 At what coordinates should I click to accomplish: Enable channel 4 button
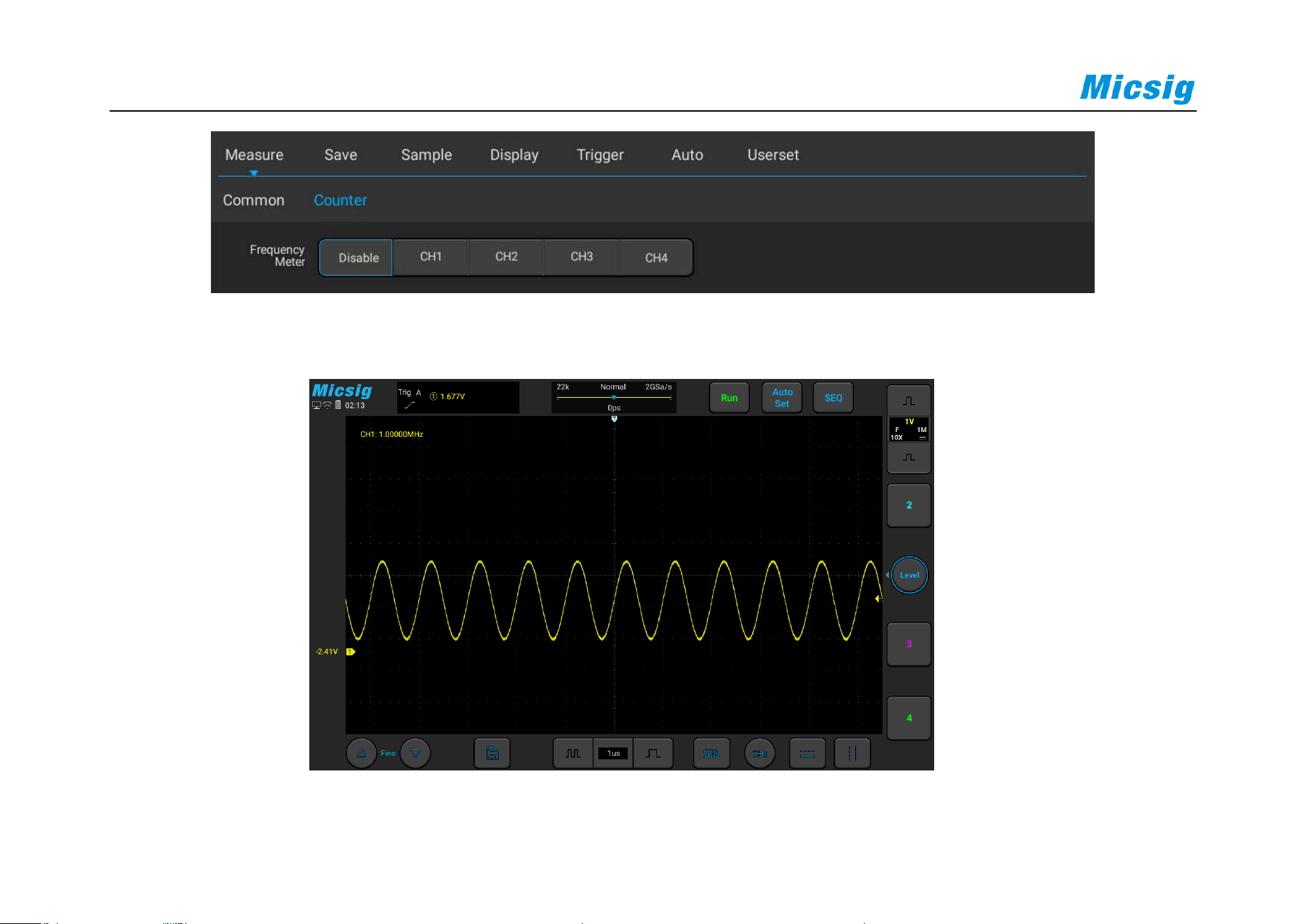pyautogui.click(x=908, y=718)
